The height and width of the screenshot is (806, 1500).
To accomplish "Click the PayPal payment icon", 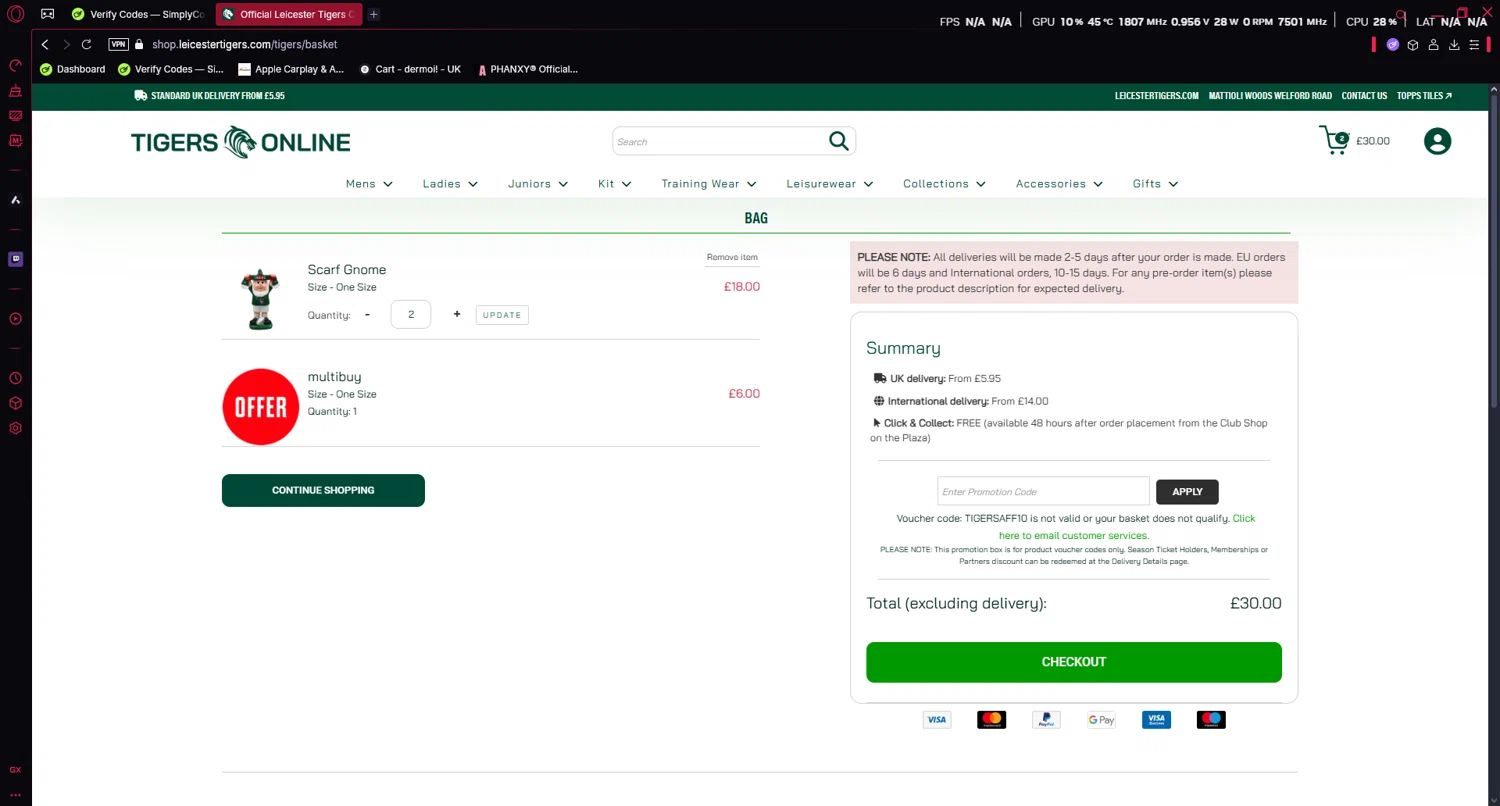I will [1046, 719].
